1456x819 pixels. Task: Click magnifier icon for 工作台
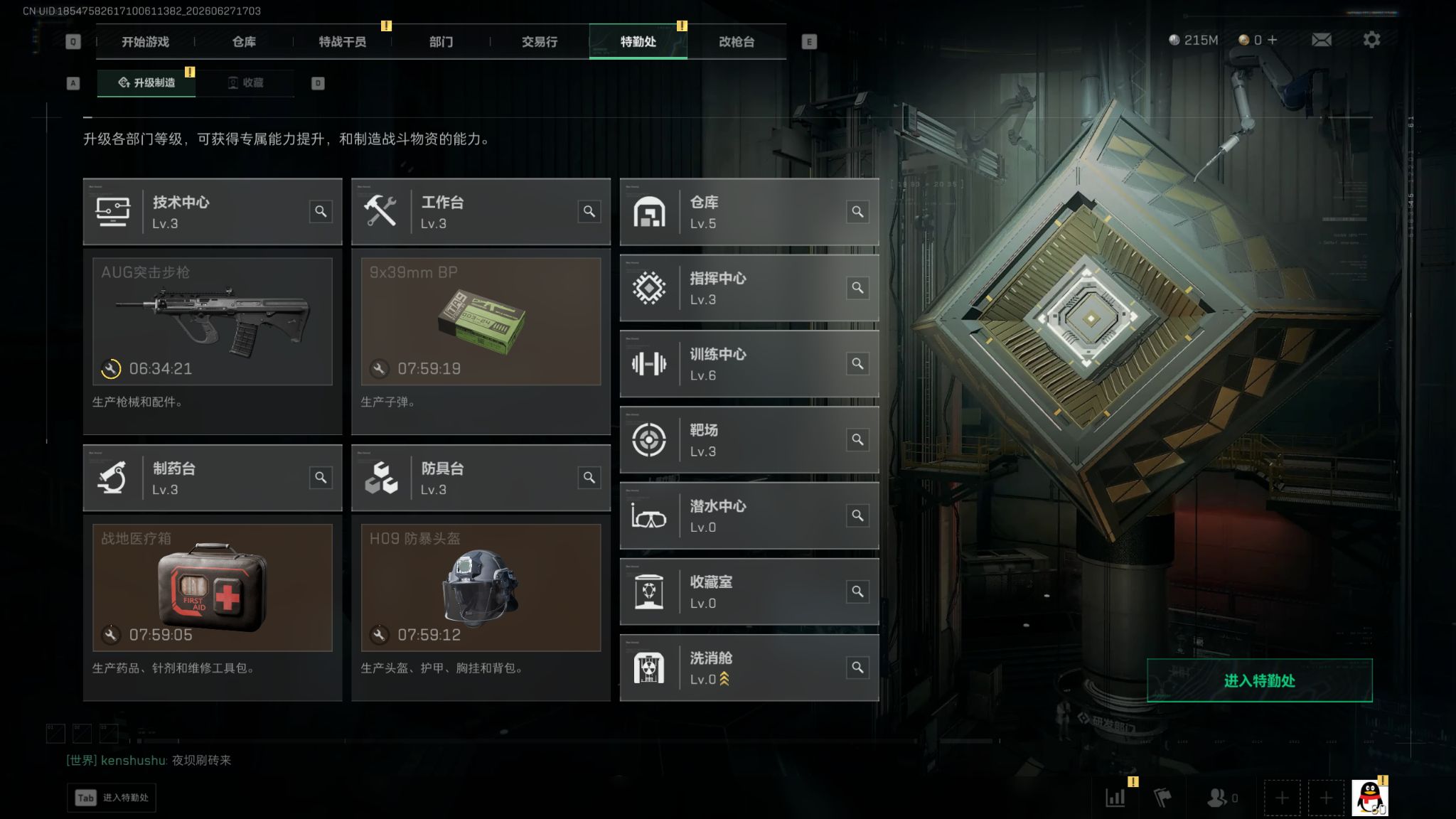pyautogui.click(x=589, y=211)
